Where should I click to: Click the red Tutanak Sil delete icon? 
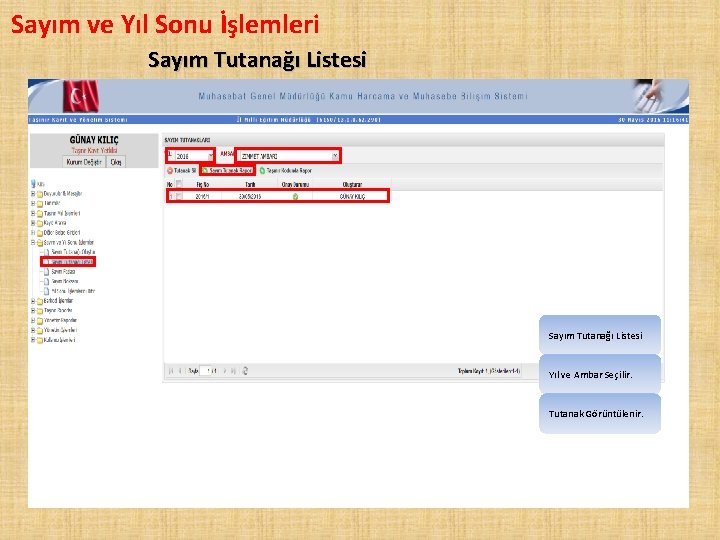coord(170,170)
